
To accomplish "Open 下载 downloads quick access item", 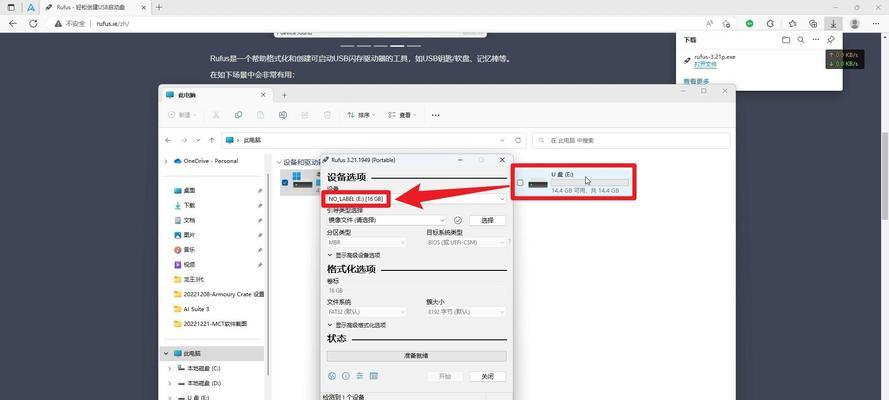I will coord(189,206).
